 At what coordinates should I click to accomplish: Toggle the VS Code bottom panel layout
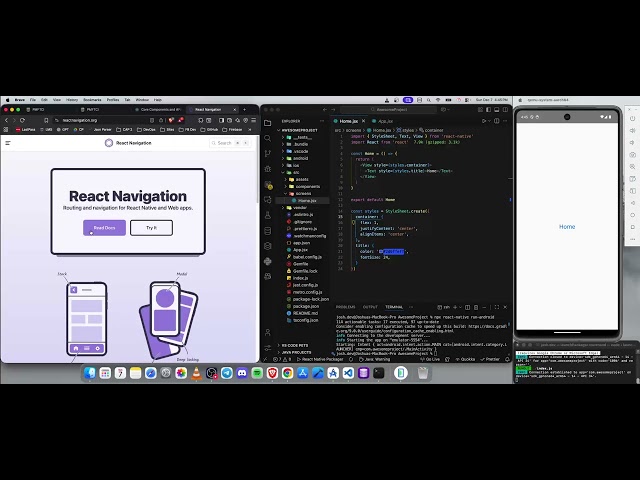point(497,109)
